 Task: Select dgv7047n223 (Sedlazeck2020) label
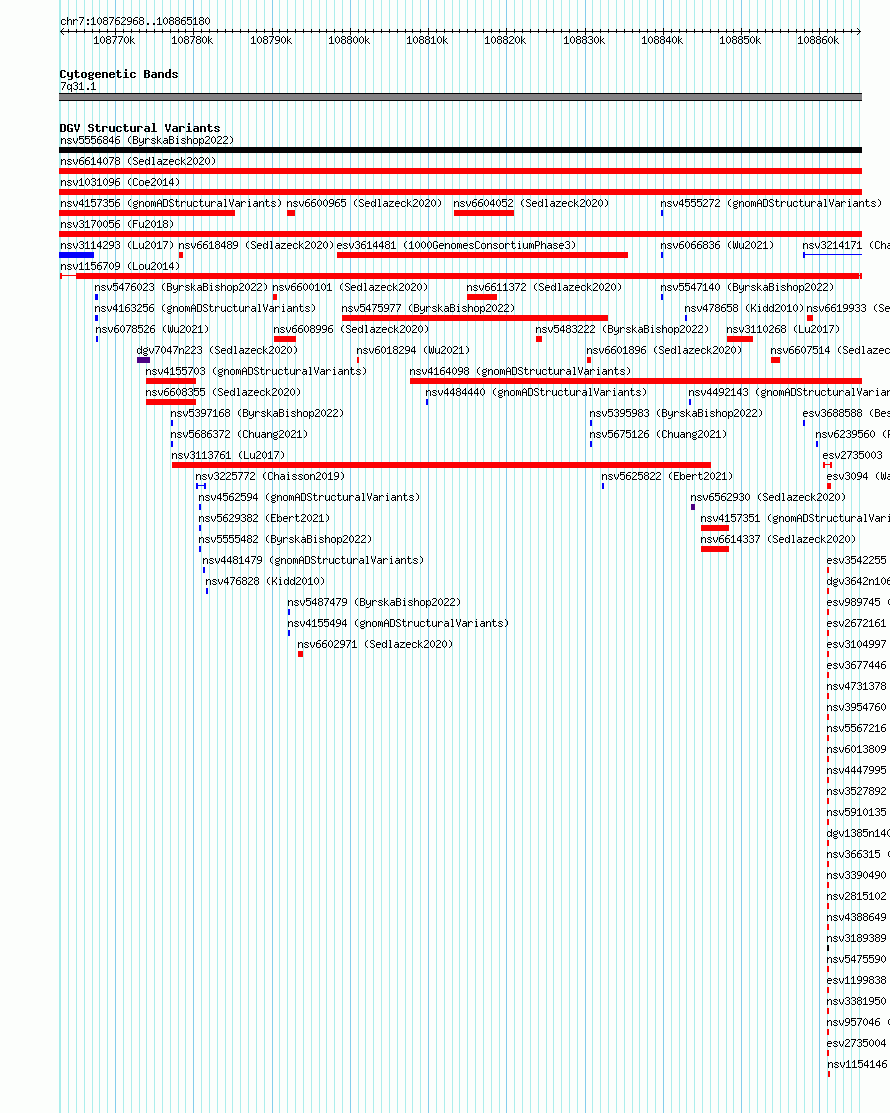(217, 350)
